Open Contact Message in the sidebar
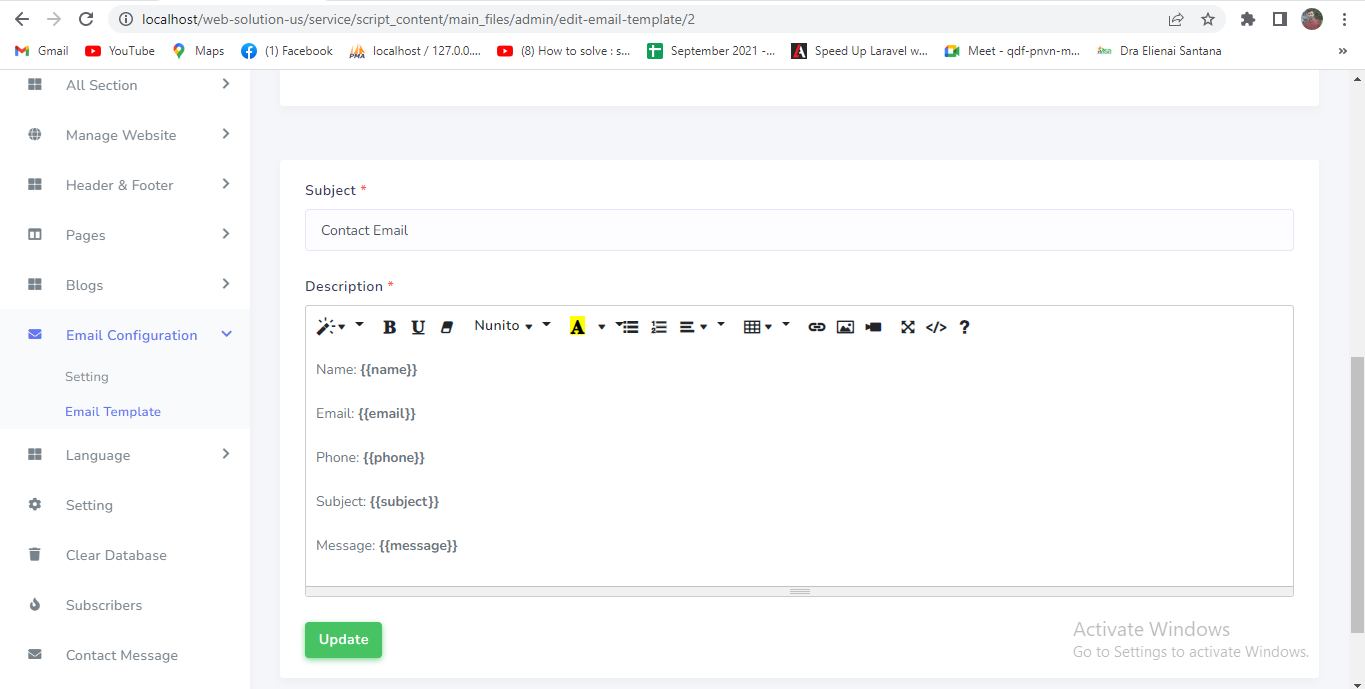The height and width of the screenshot is (689, 1365). [x=122, y=655]
